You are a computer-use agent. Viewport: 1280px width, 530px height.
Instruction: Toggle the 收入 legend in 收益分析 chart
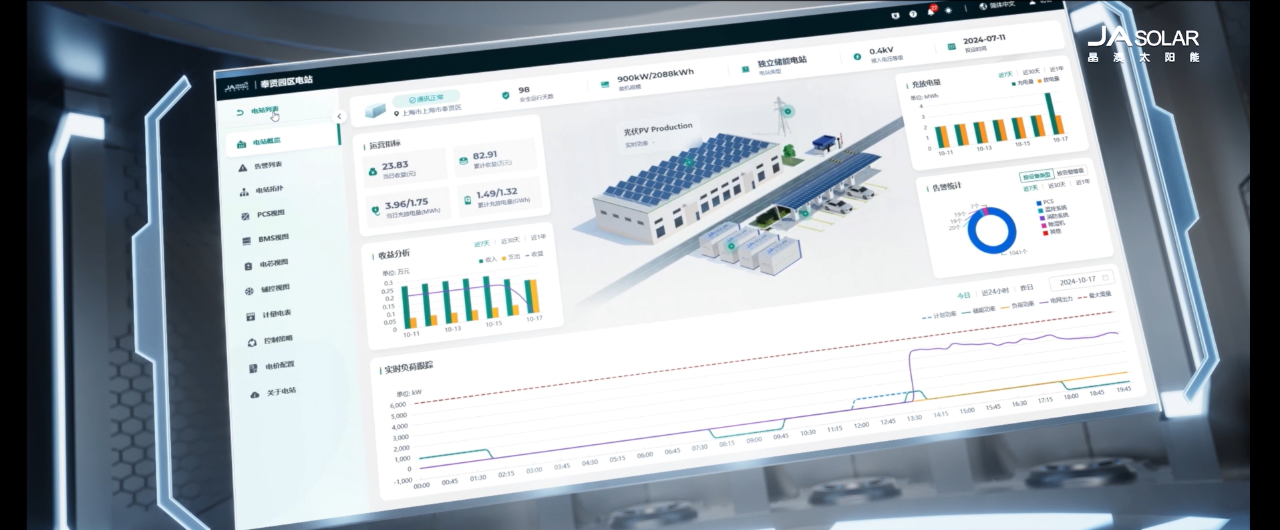click(487, 260)
